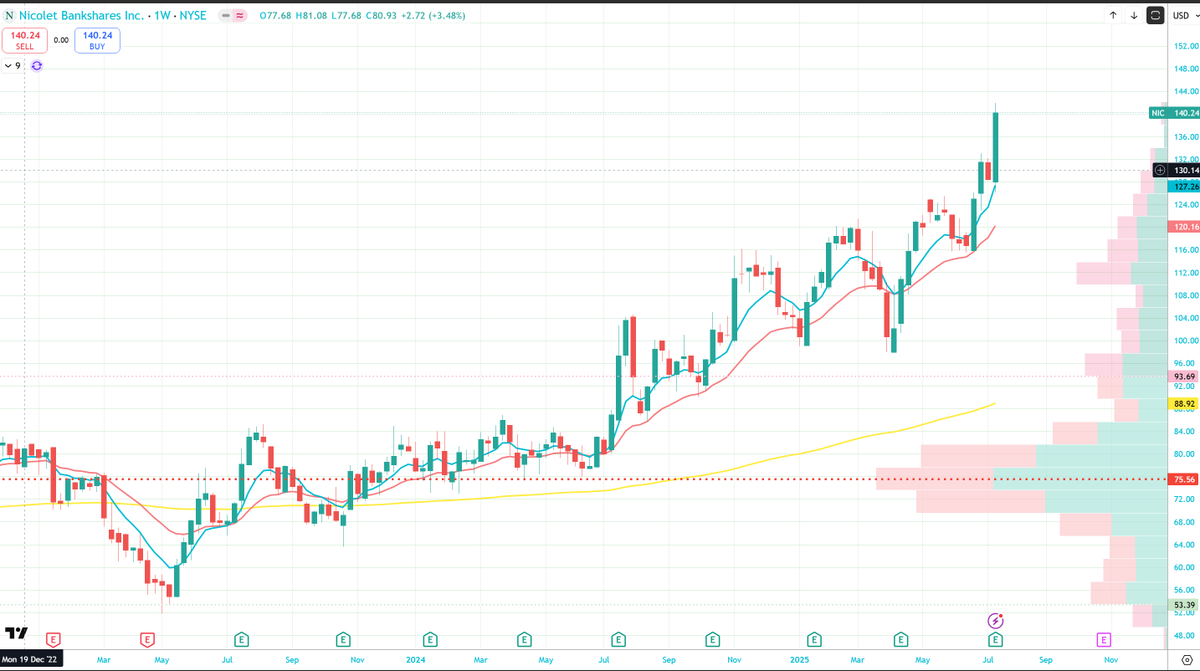Click the 140.24 SELL button
Viewport: 1200px width, 671px height.
click(24, 40)
